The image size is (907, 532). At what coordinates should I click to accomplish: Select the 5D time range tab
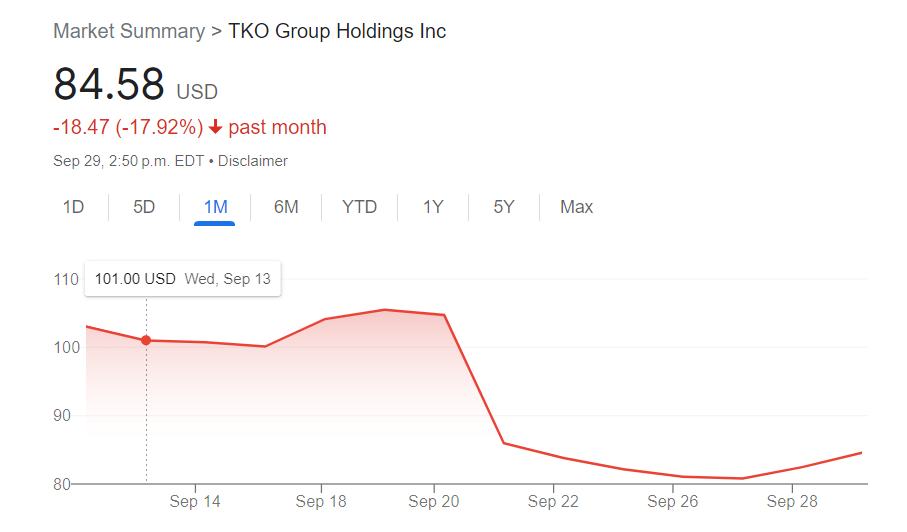144,207
